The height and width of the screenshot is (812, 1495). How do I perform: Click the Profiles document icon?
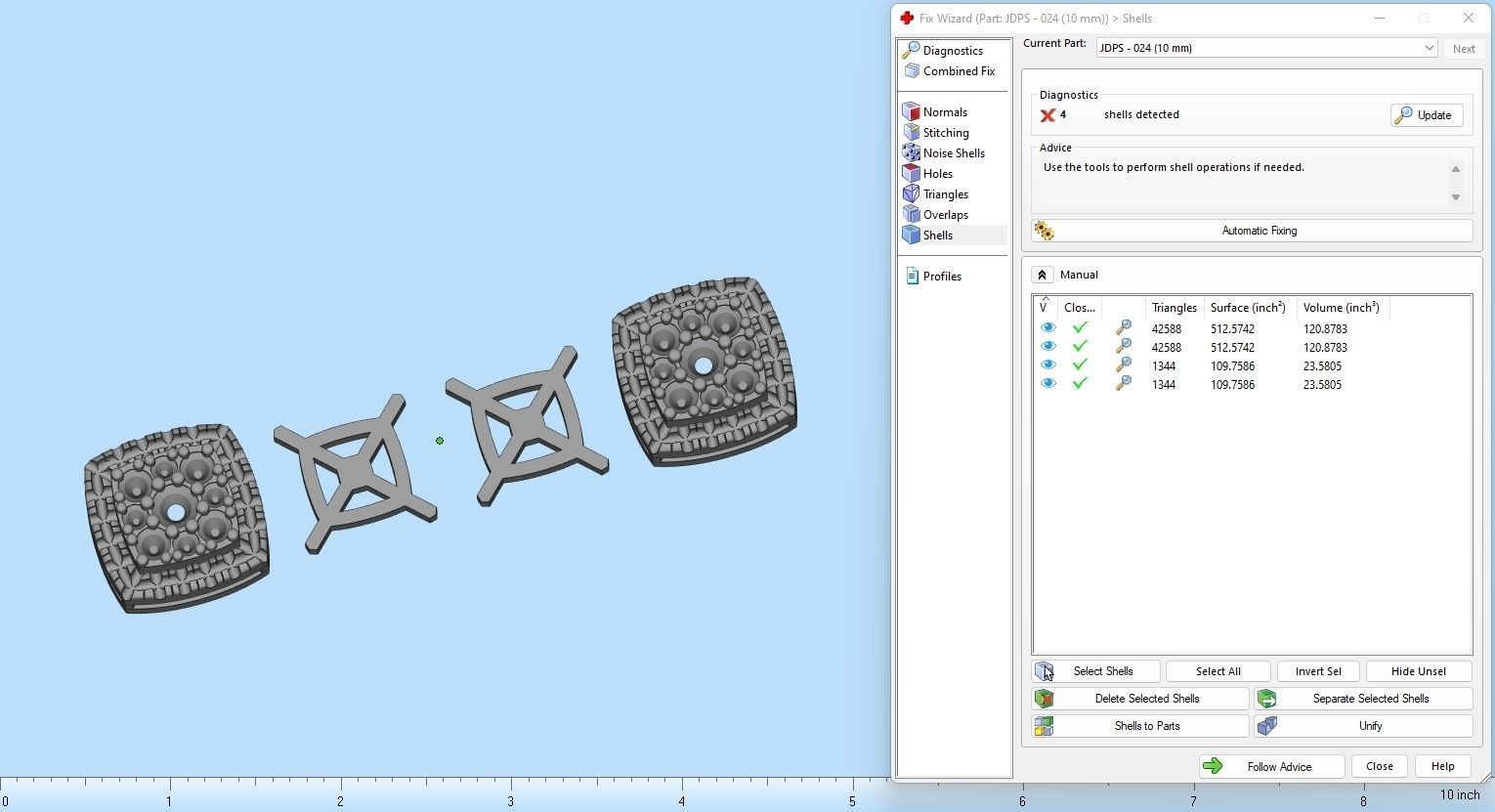(912, 277)
